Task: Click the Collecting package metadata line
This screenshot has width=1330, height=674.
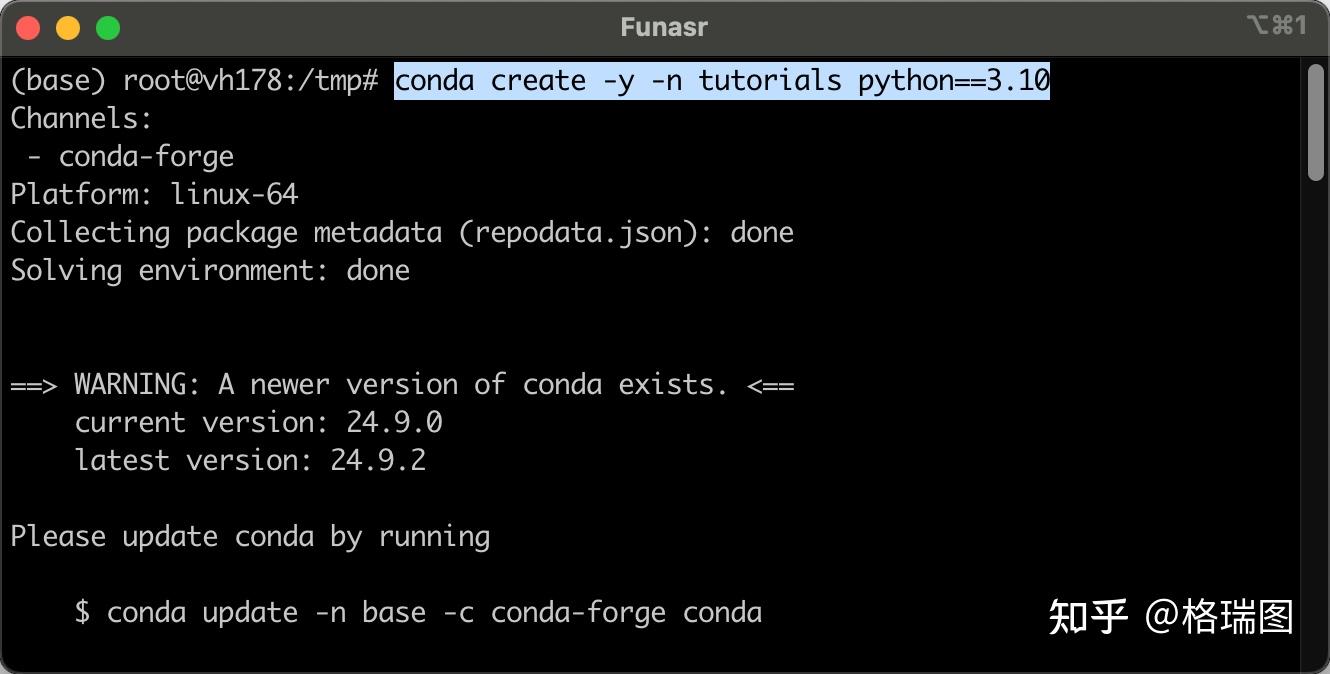Action: pos(401,233)
